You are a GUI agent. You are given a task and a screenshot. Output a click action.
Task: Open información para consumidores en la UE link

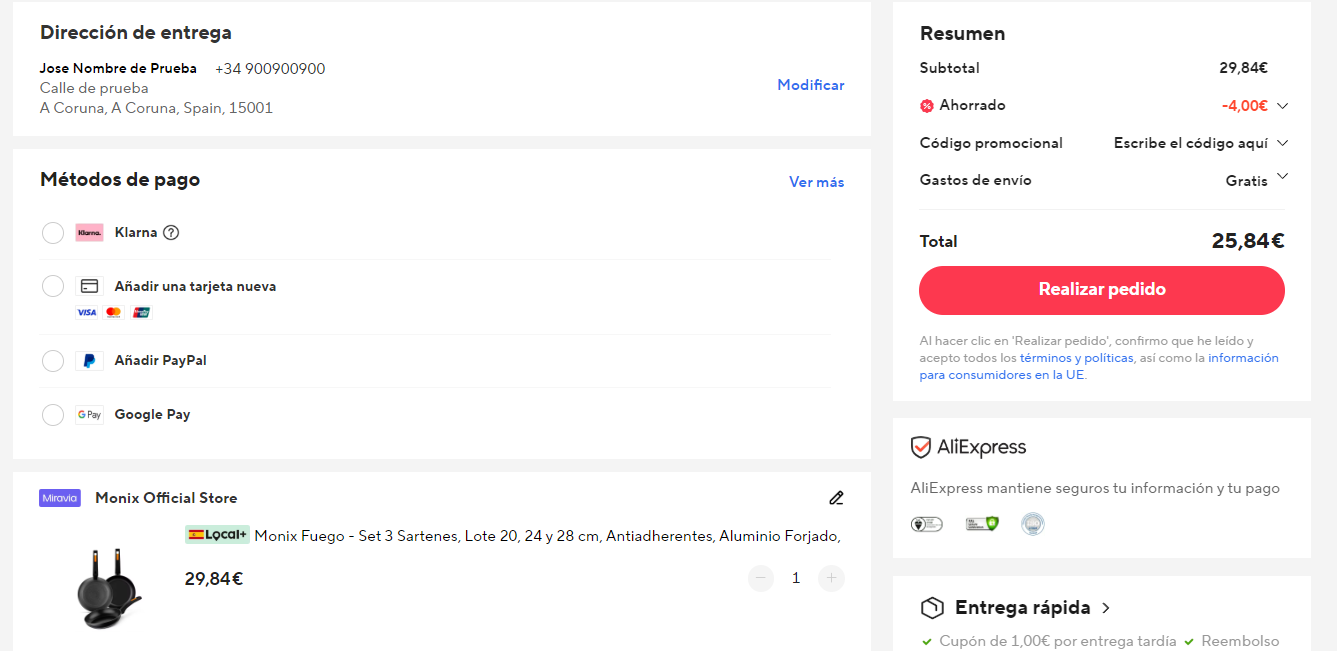[x=1099, y=367]
